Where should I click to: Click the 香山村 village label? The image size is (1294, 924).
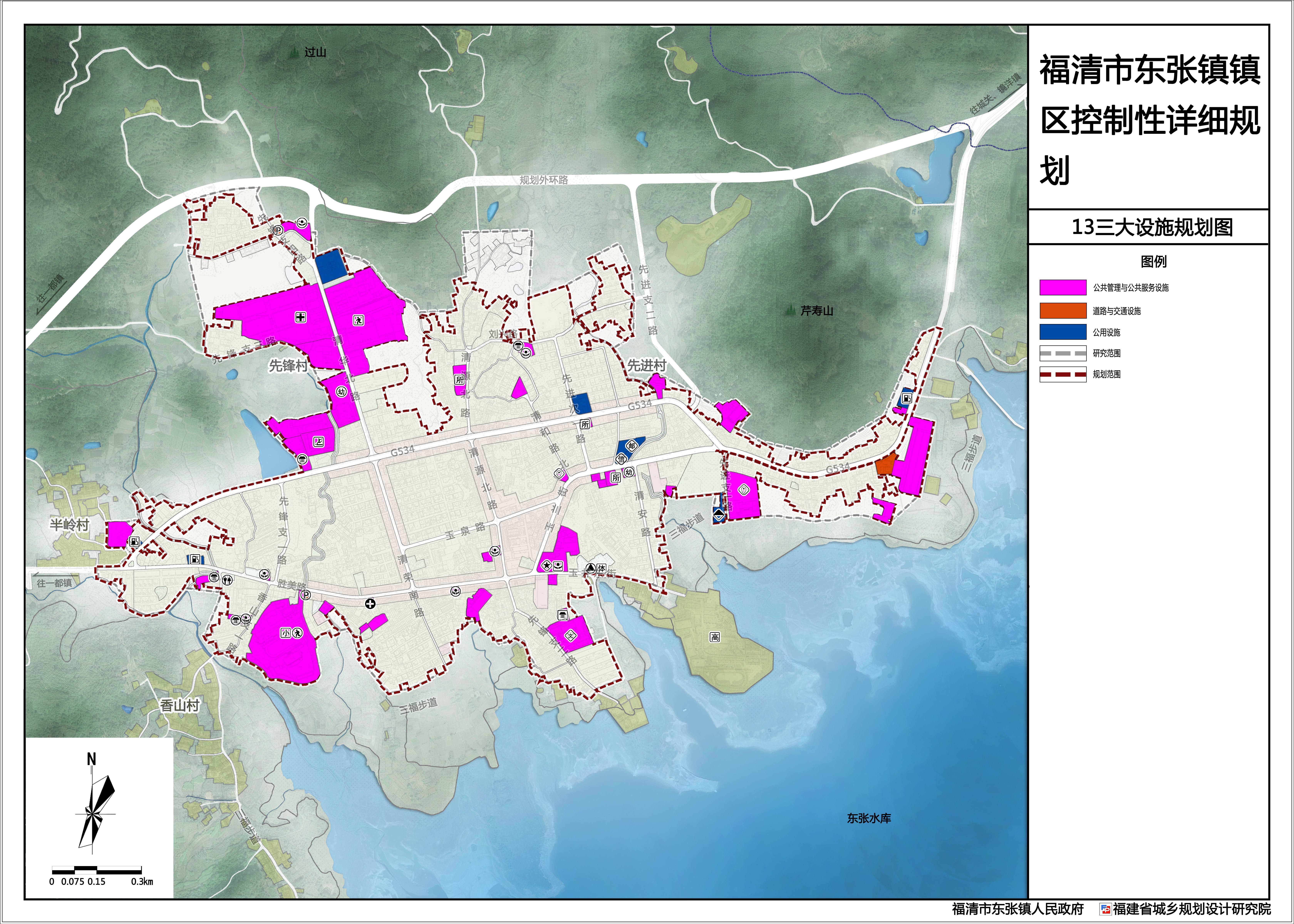[x=180, y=706]
